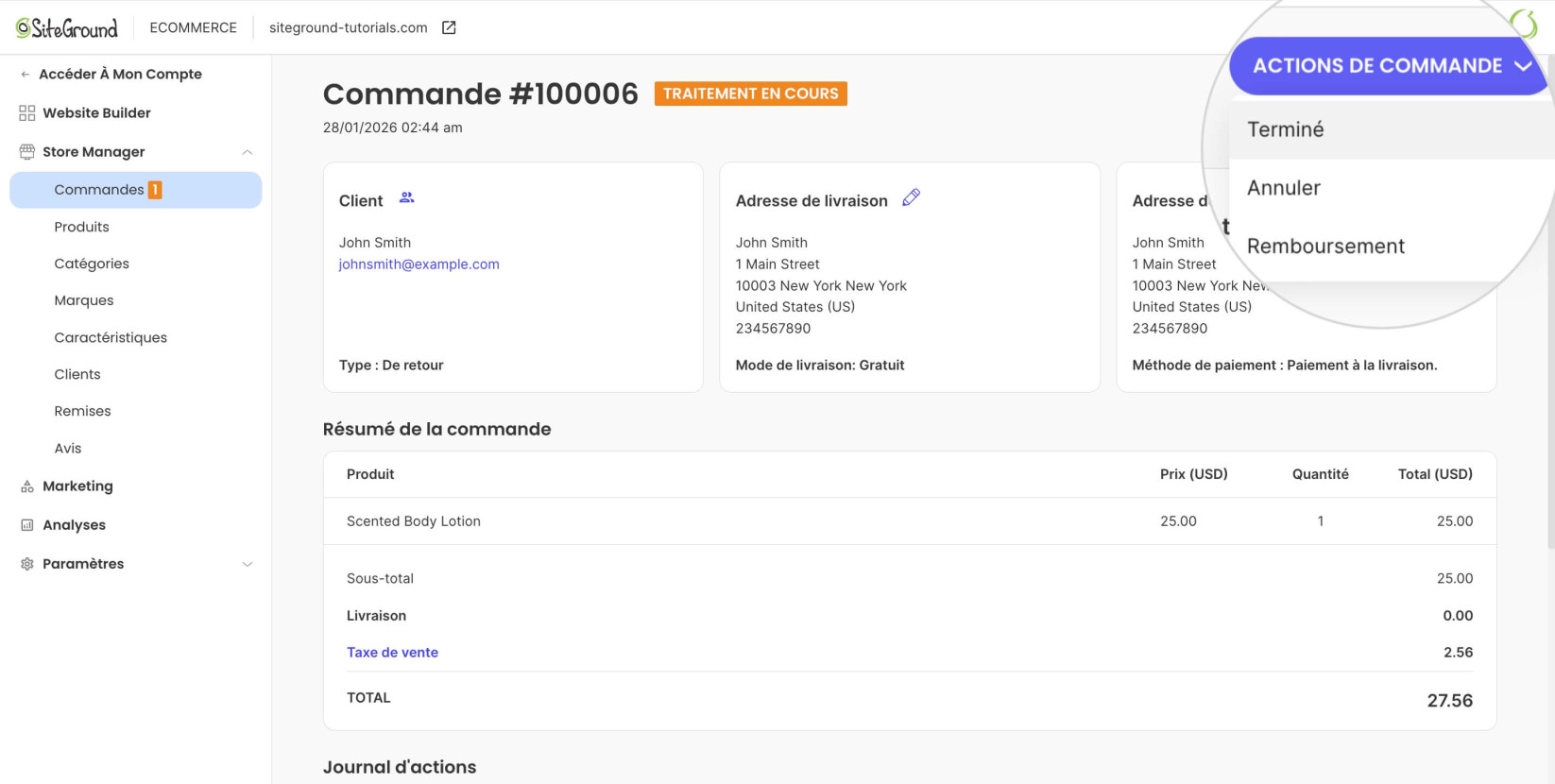Click the Taxe de vente link
1555x784 pixels.
392,653
